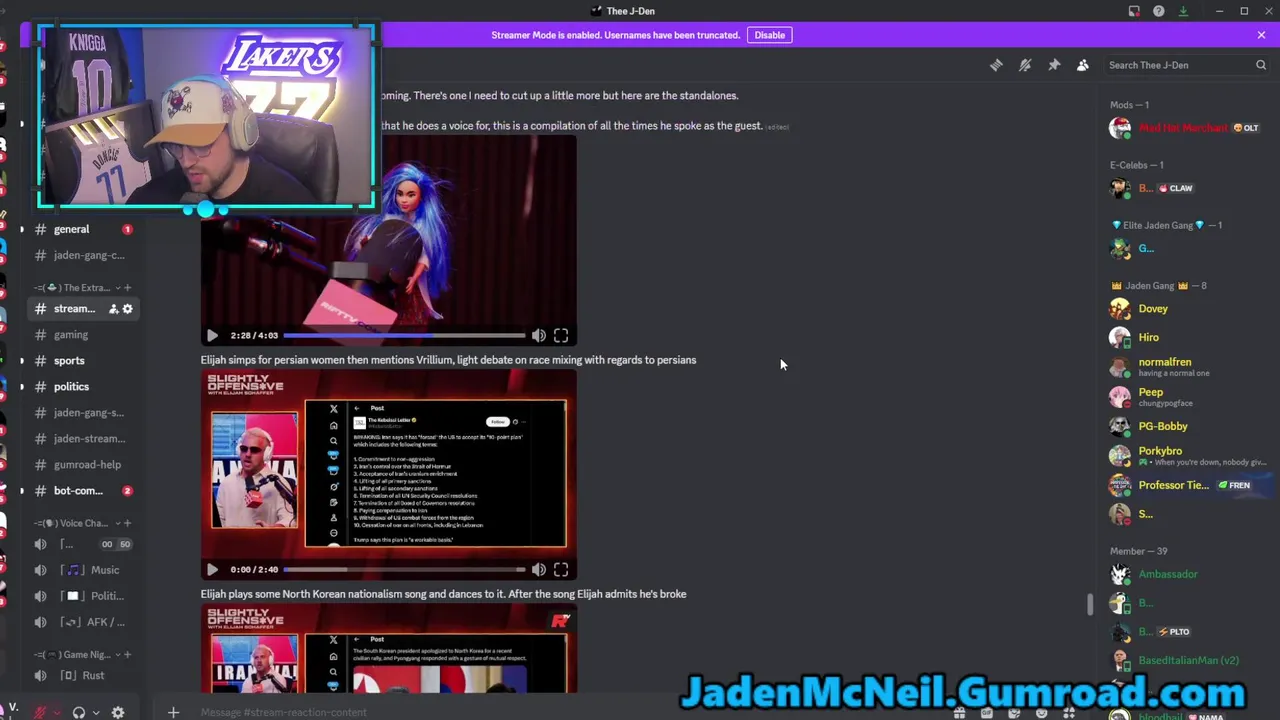Click the invite icon on the stream channel
This screenshot has width=1280, height=720.
[x=113, y=309]
